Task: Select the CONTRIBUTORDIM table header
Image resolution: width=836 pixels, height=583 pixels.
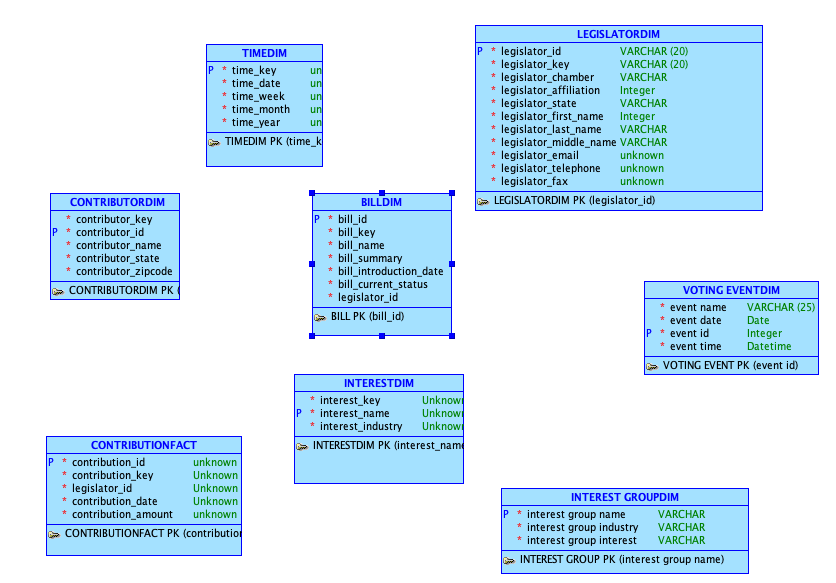Action: pyautogui.click(x=115, y=202)
